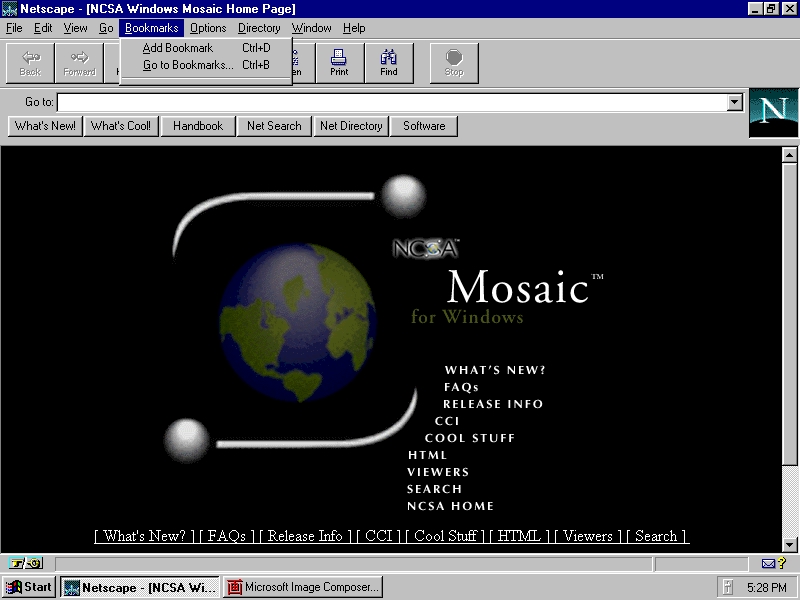This screenshot has width=800, height=600.
Task: Click the Find binoculars button
Action: [x=389, y=63]
